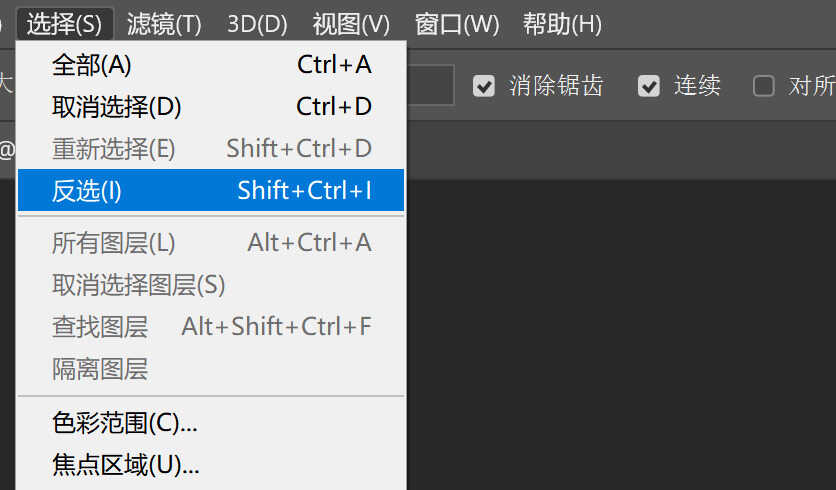Choose 反选(I) to invert selection
836x490 pixels.
click(x=211, y=190)
